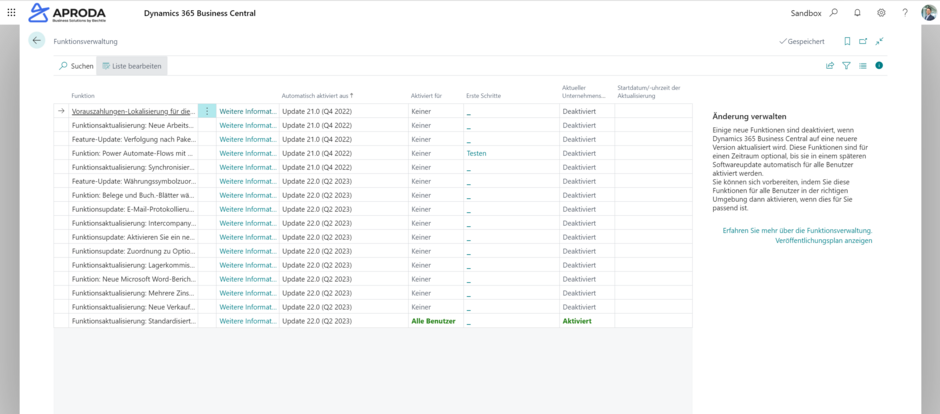Open Weitere Informationen for Vorauszahlungen-Lokalisierung row
Image resolution: width=940 pixels, height=414 pixels.
(248, 111)
